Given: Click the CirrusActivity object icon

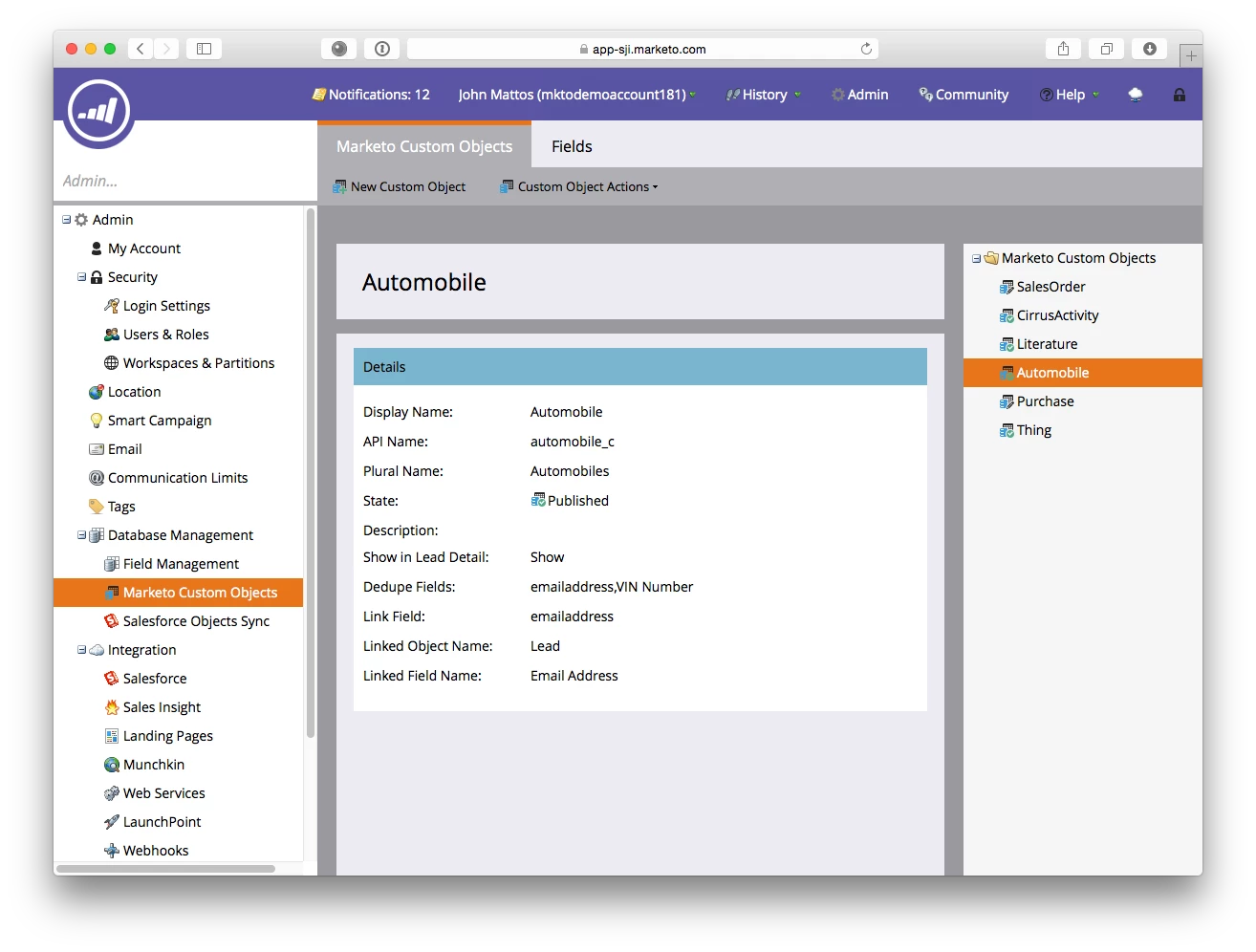Looking at the screenshot, I should click(1007, 315).
